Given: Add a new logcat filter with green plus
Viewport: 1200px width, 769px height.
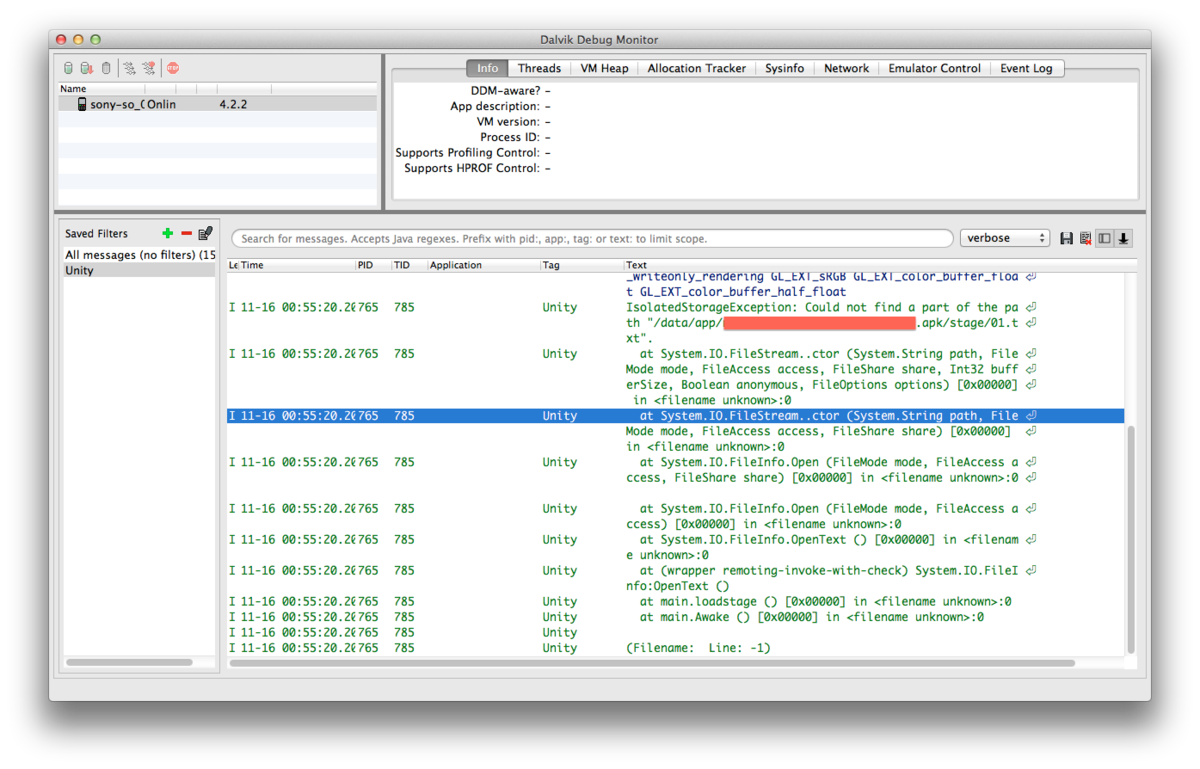Looking at the screenshot, I should 167,233.
